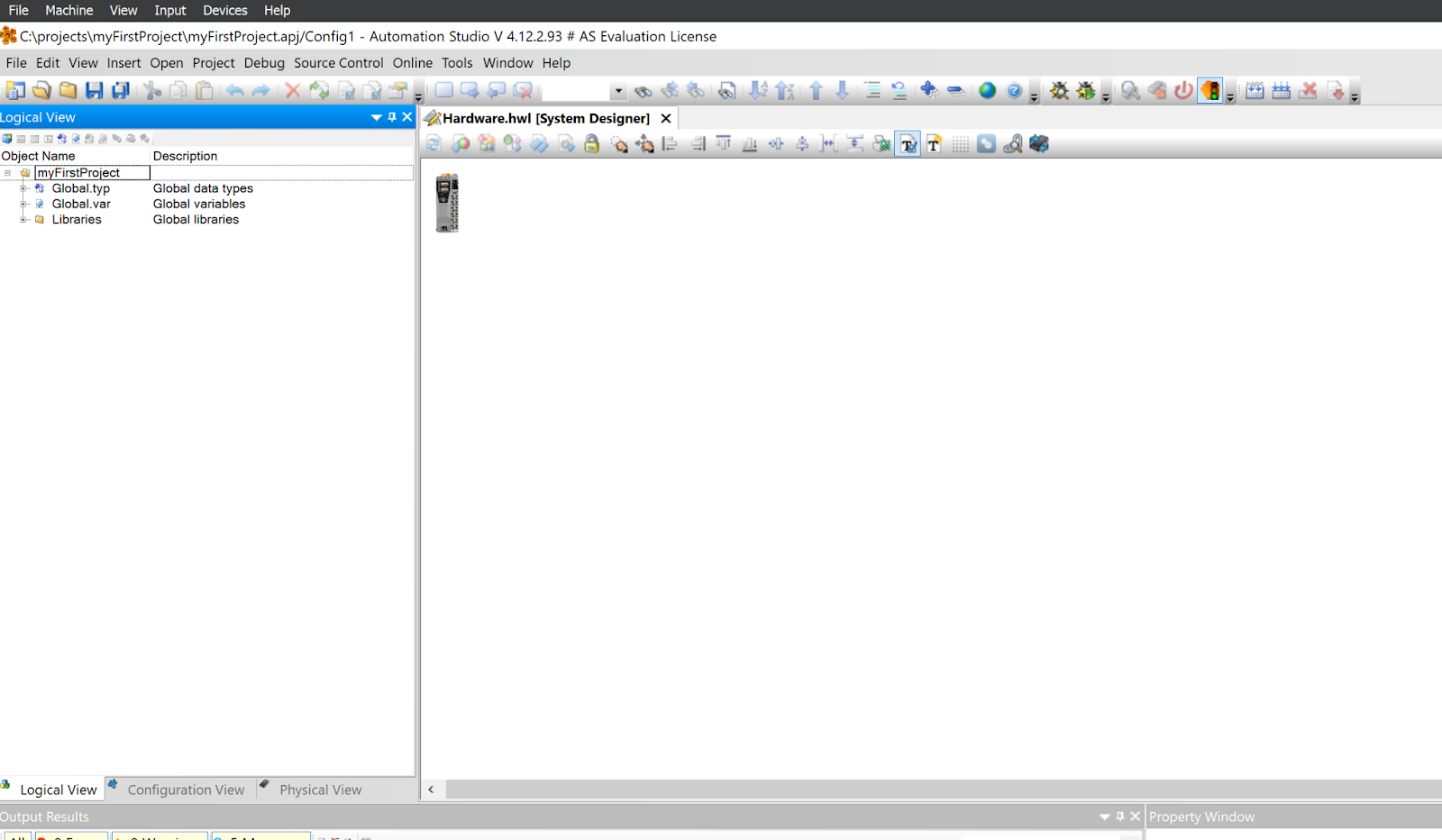The height and width of the screenshot is (840, 1442).
Task: Open the Logical View panel dropdown arrow
Action: pos(377,117)
